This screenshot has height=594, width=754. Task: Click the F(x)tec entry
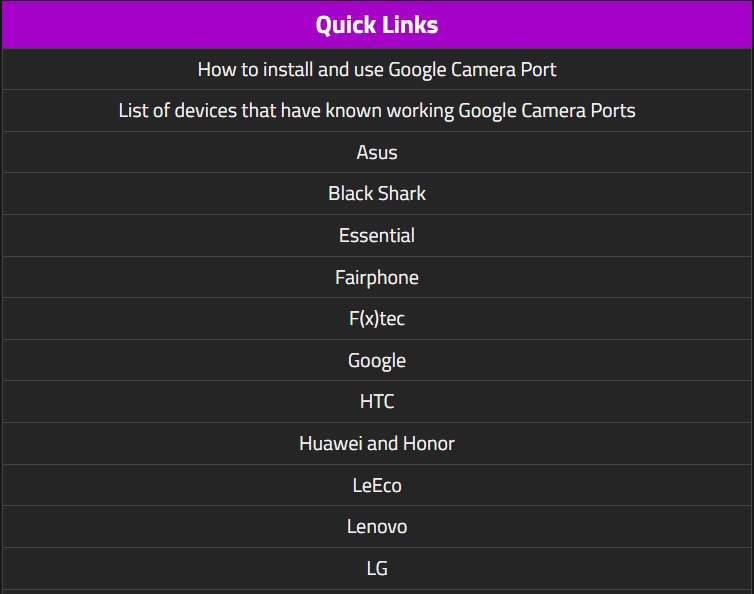coord(377,318)
